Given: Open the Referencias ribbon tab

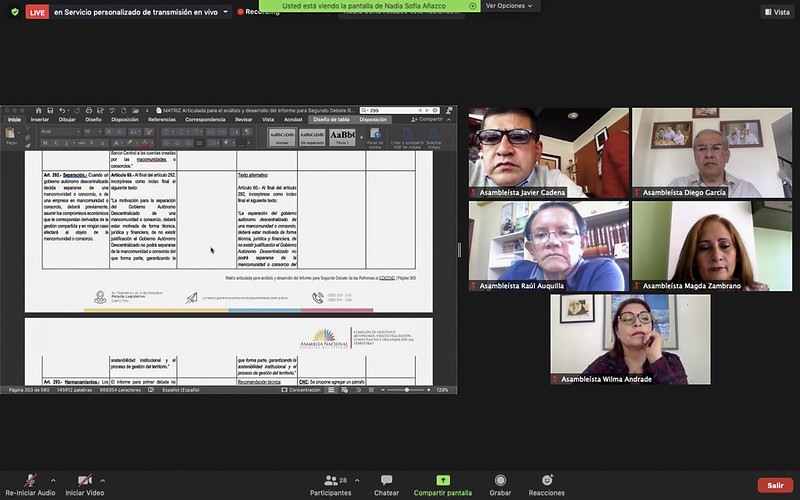Looking at the screenshot, I should [162, 119].
